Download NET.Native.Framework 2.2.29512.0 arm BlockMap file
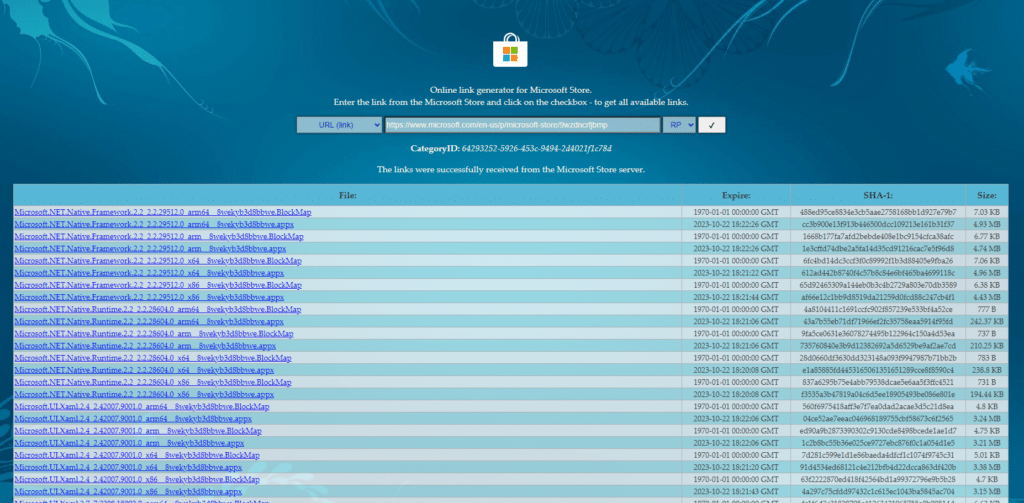Screen dimensions: 1024x503 click(159, 236)
